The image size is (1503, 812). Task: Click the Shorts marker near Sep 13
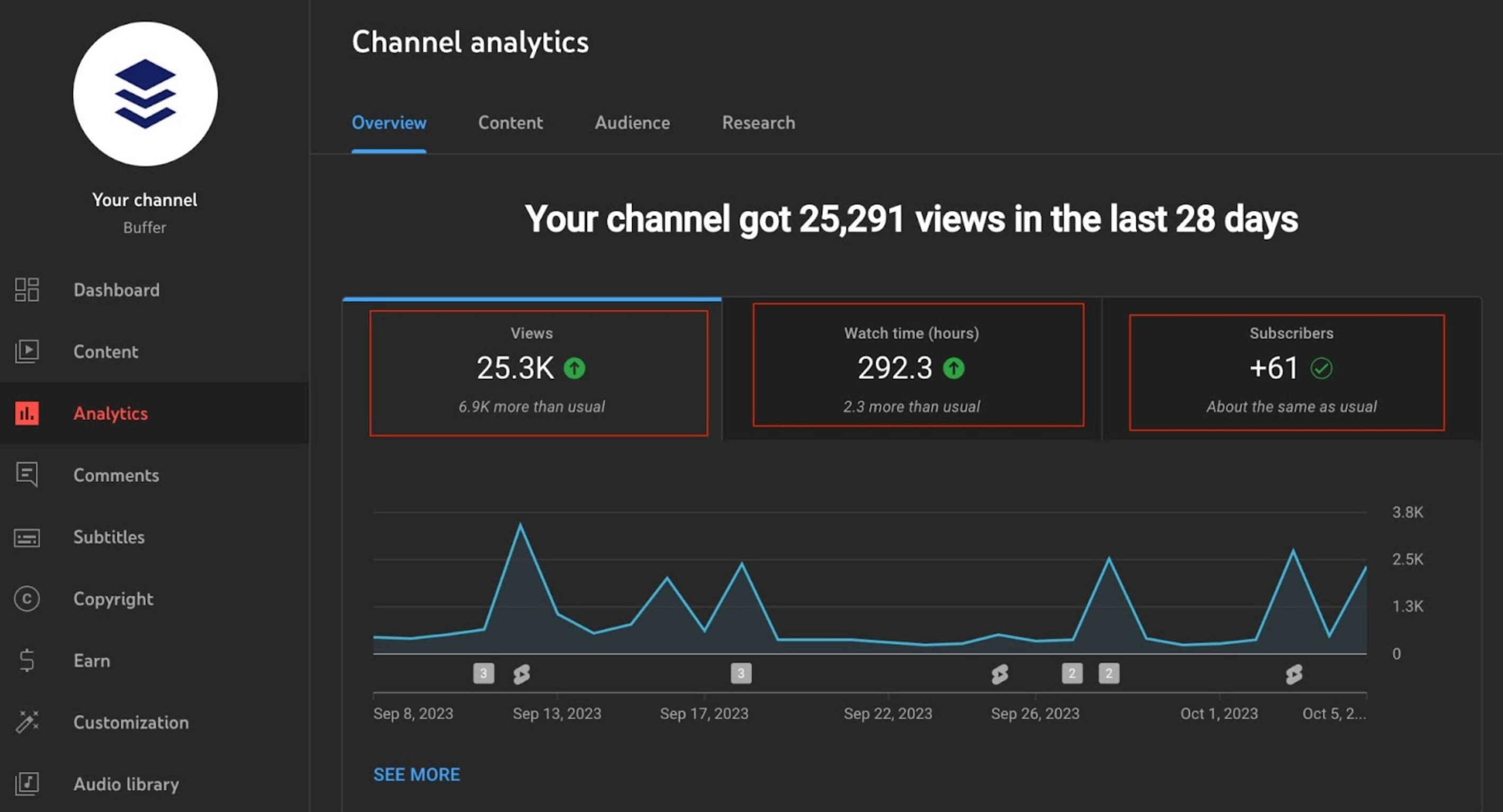coord(522,674)
